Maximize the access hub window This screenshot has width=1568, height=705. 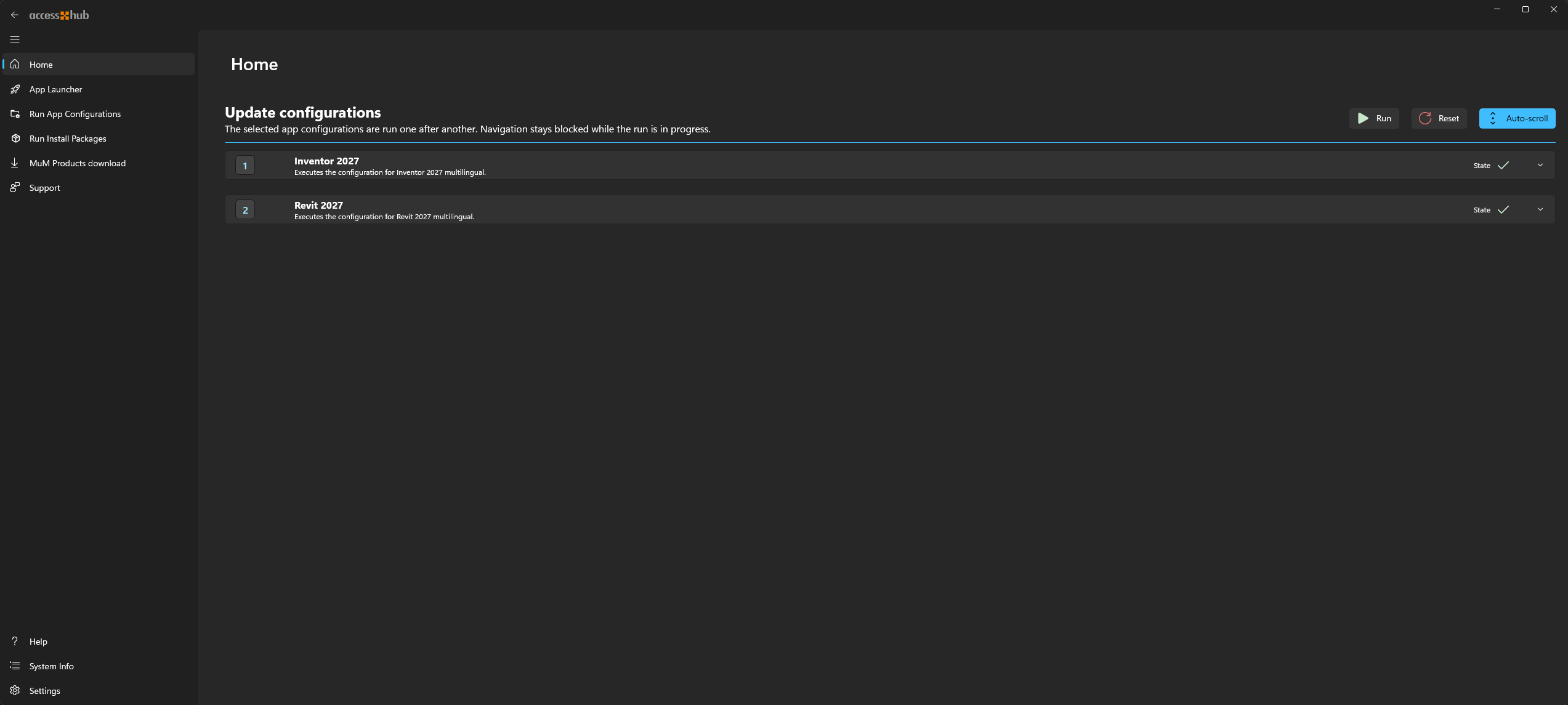coord(1526,9)
